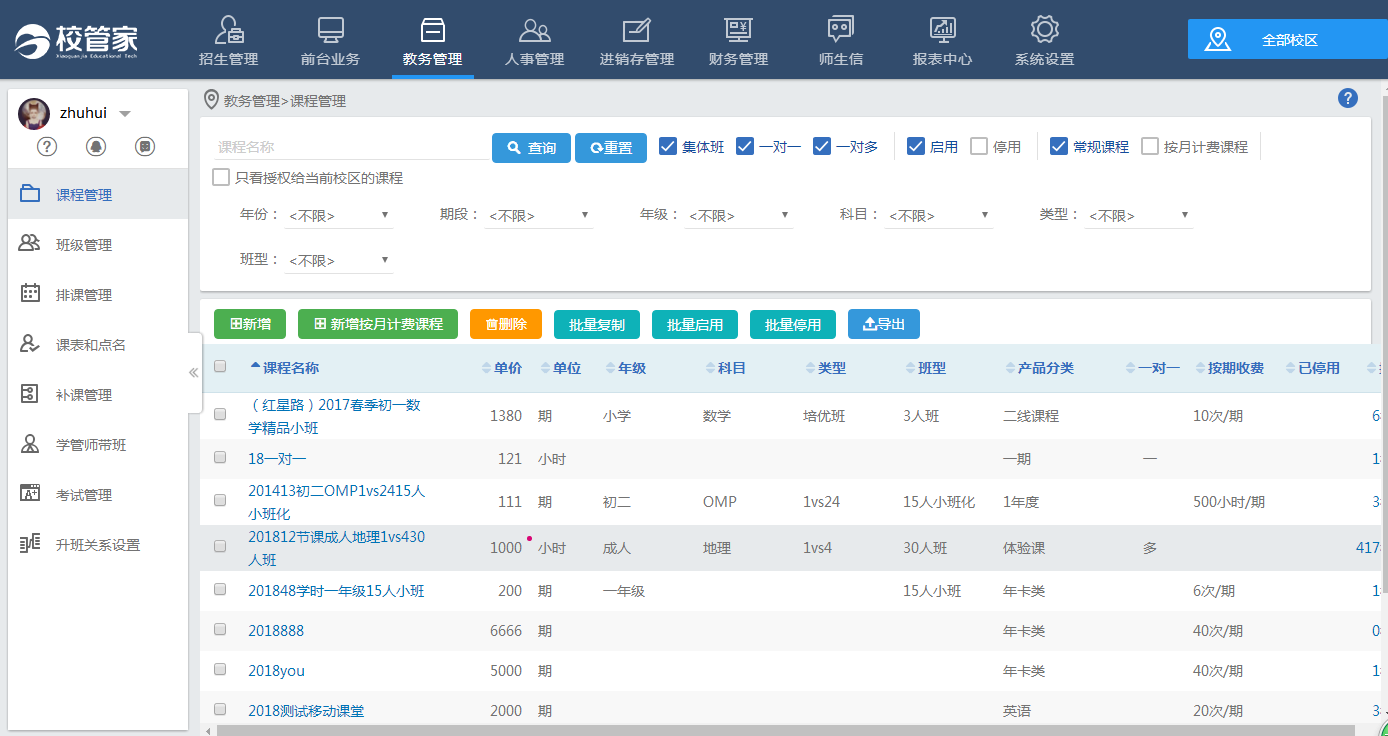Expand the zhuhui user menu arrow
This screenshot has width=1388, height=736.
tap(125, 114)
